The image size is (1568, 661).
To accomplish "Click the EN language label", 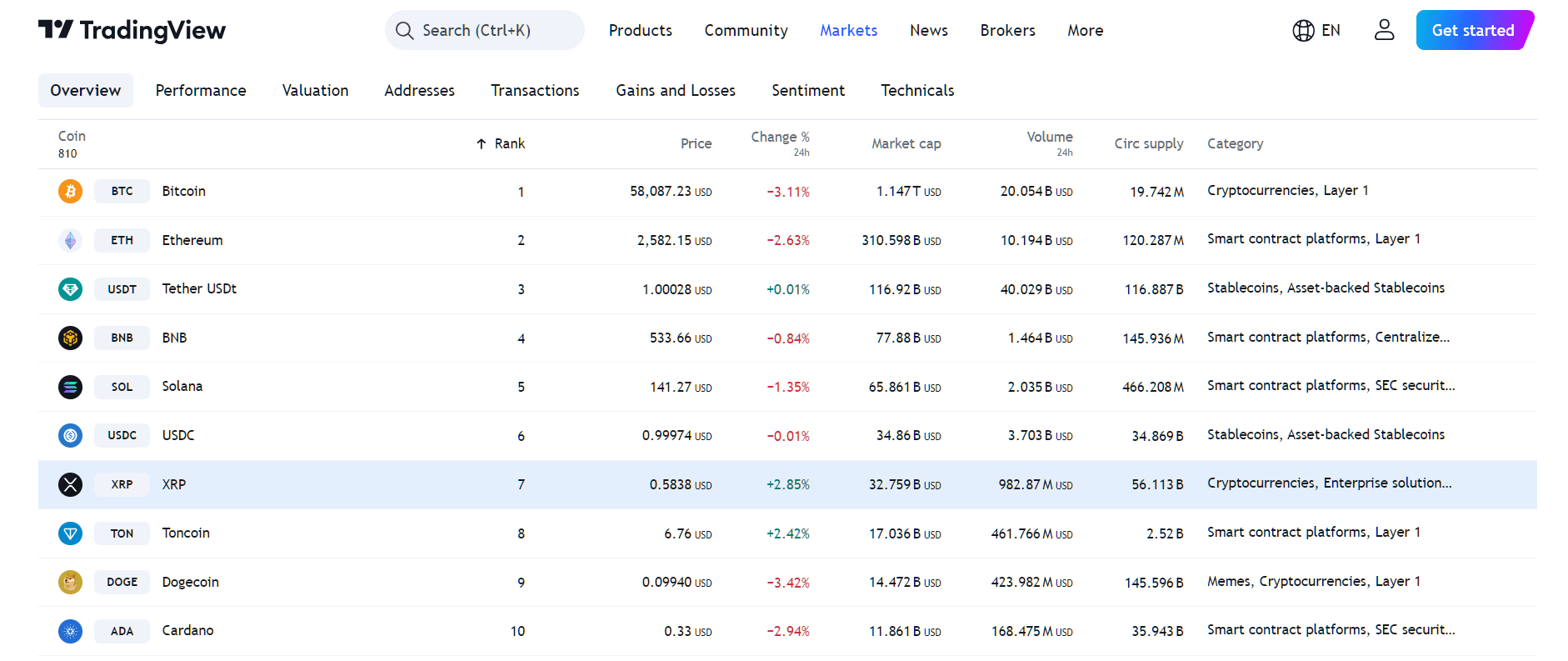I will tap(1331, 30).
